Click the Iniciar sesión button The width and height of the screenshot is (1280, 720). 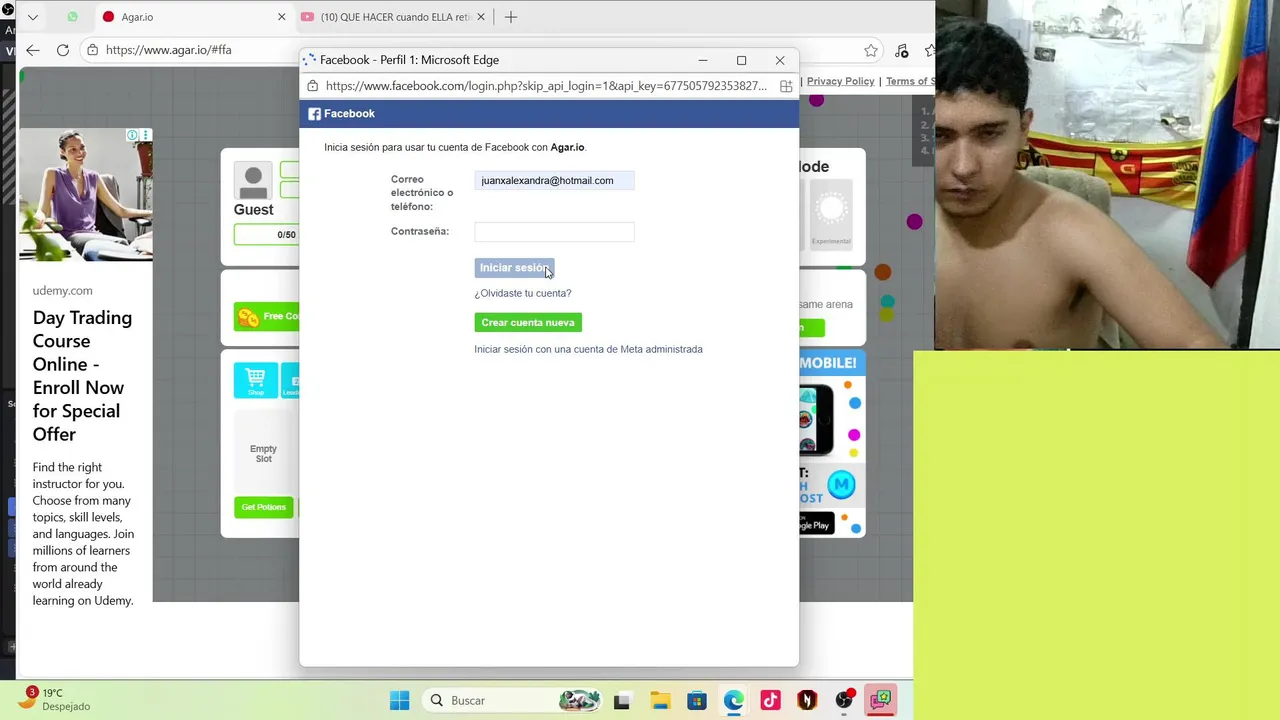coord(514,268)
